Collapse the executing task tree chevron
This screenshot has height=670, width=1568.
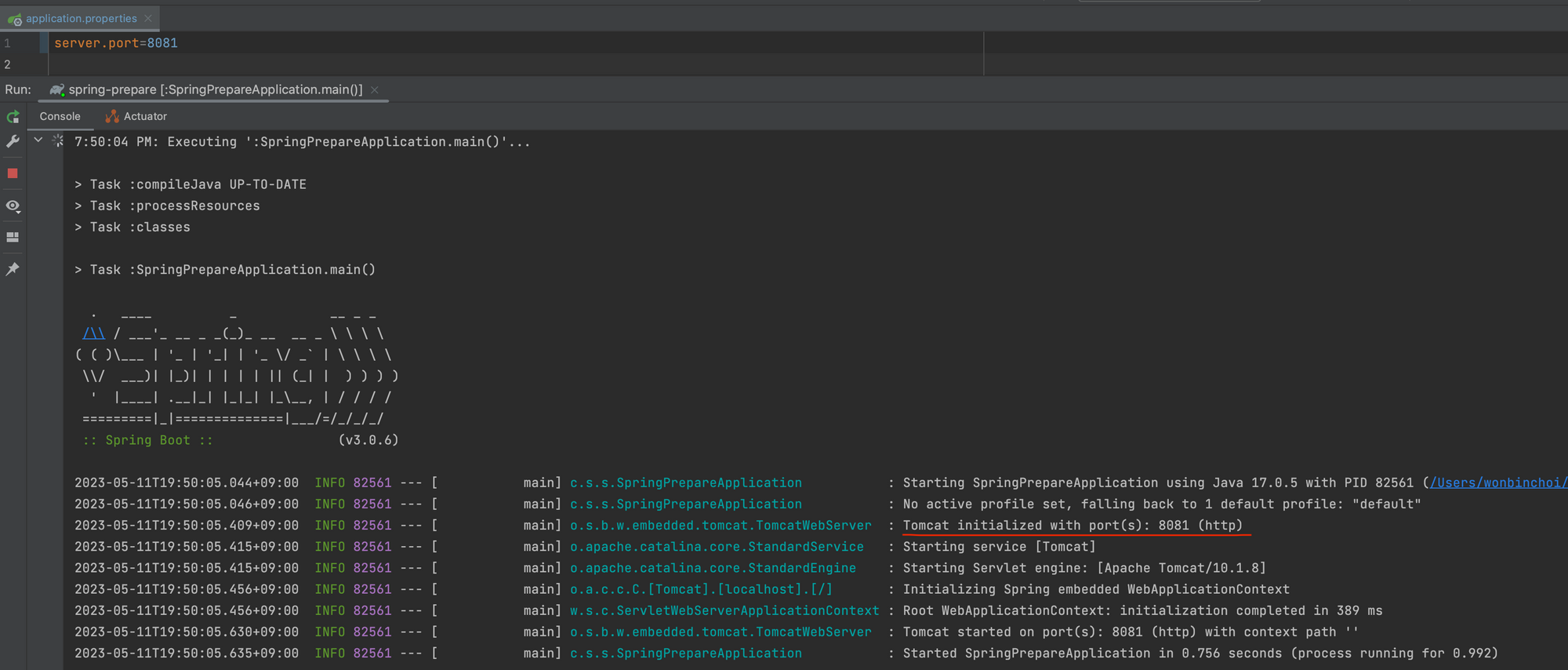[38, 140]
